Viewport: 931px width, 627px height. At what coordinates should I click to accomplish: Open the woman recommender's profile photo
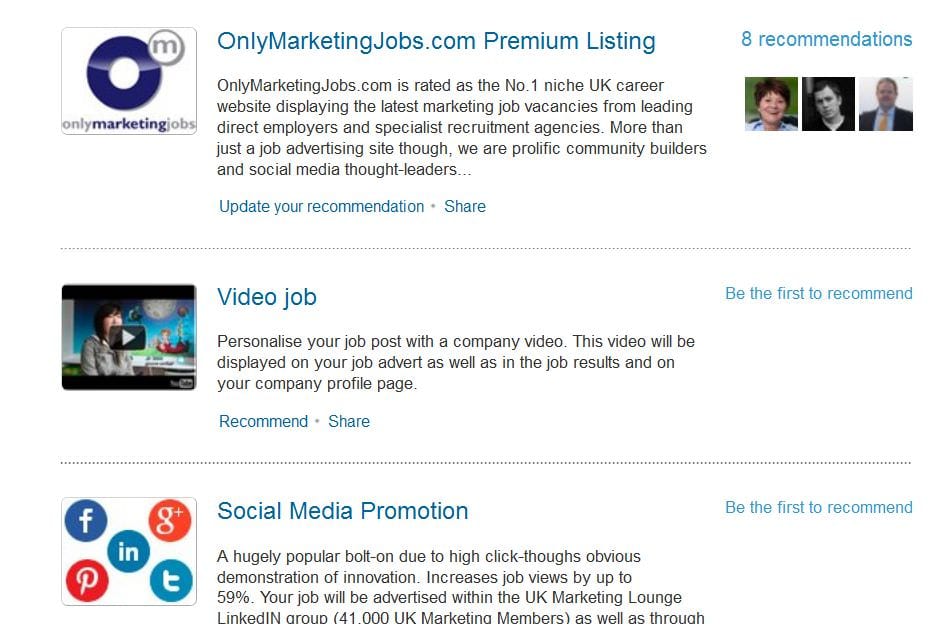click(771, 104)
